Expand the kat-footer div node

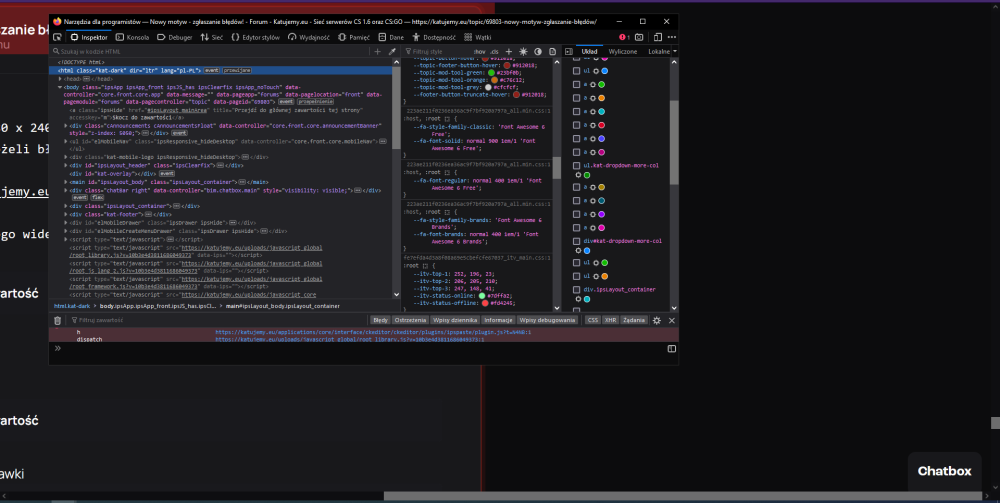(x=66, y=214)
